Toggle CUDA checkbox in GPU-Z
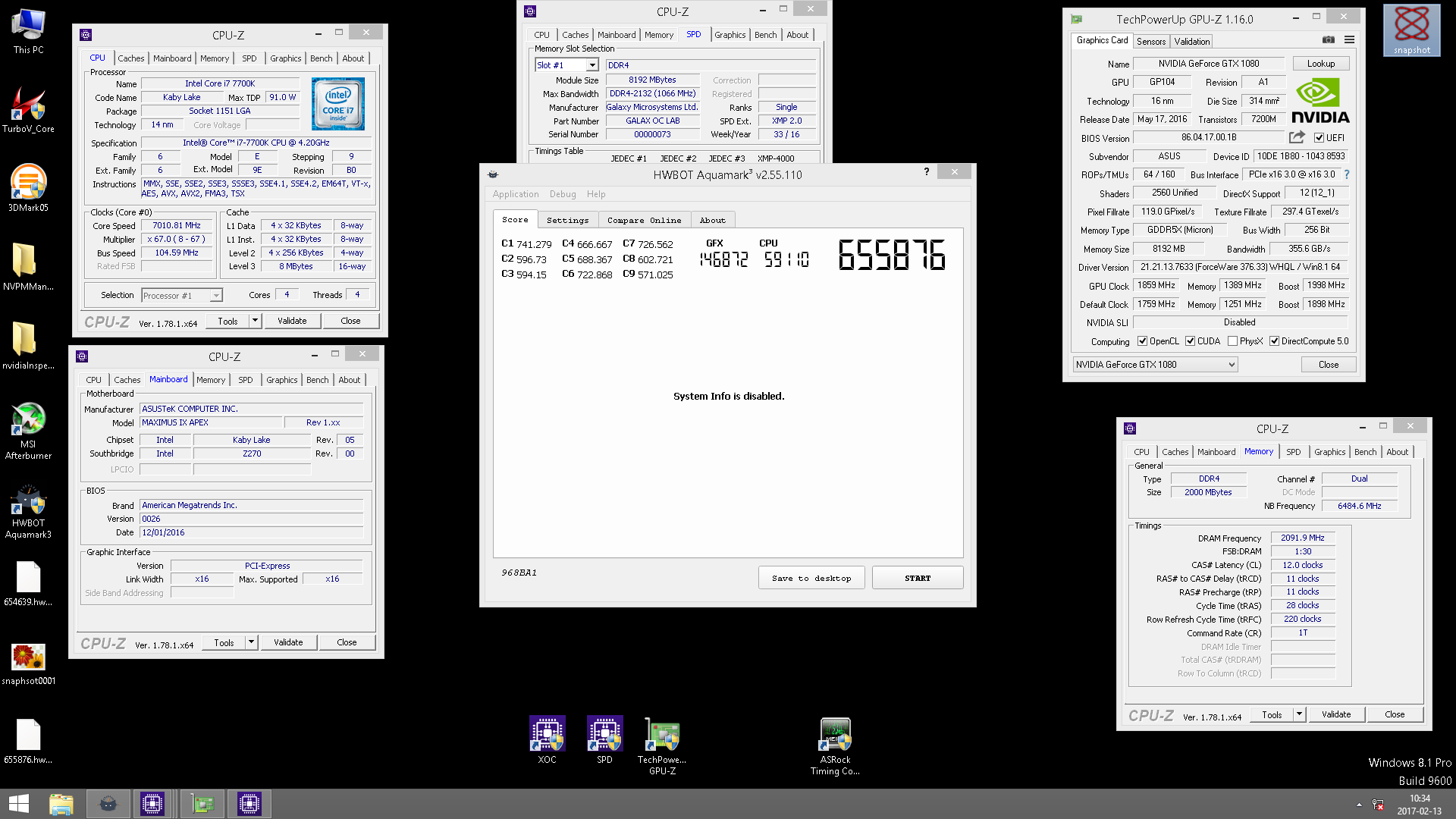Viewport: 1456px width, 819px height. click(1190, 341)
